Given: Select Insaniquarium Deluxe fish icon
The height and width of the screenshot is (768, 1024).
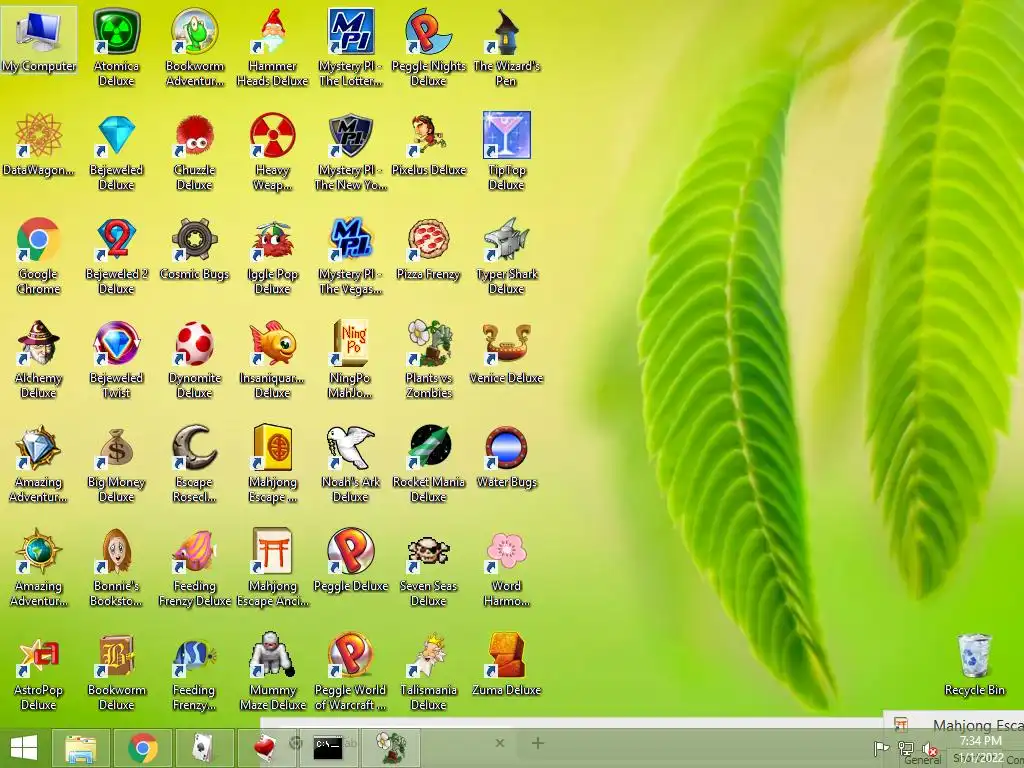Looking at the screenshot, I should [272, 359].
